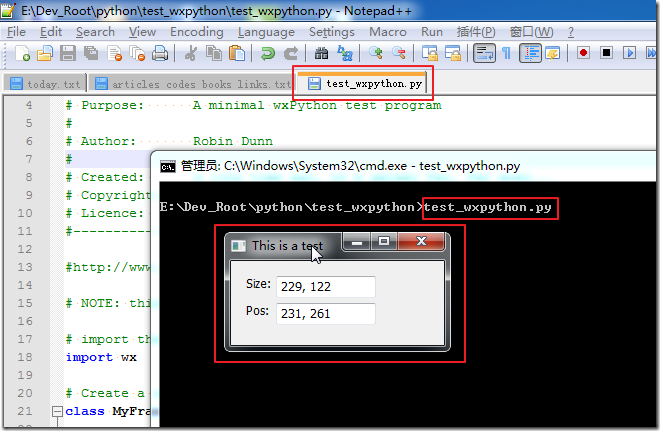Toggle word wrap
This screenshot has width=660, height=431.
point(484,53)
